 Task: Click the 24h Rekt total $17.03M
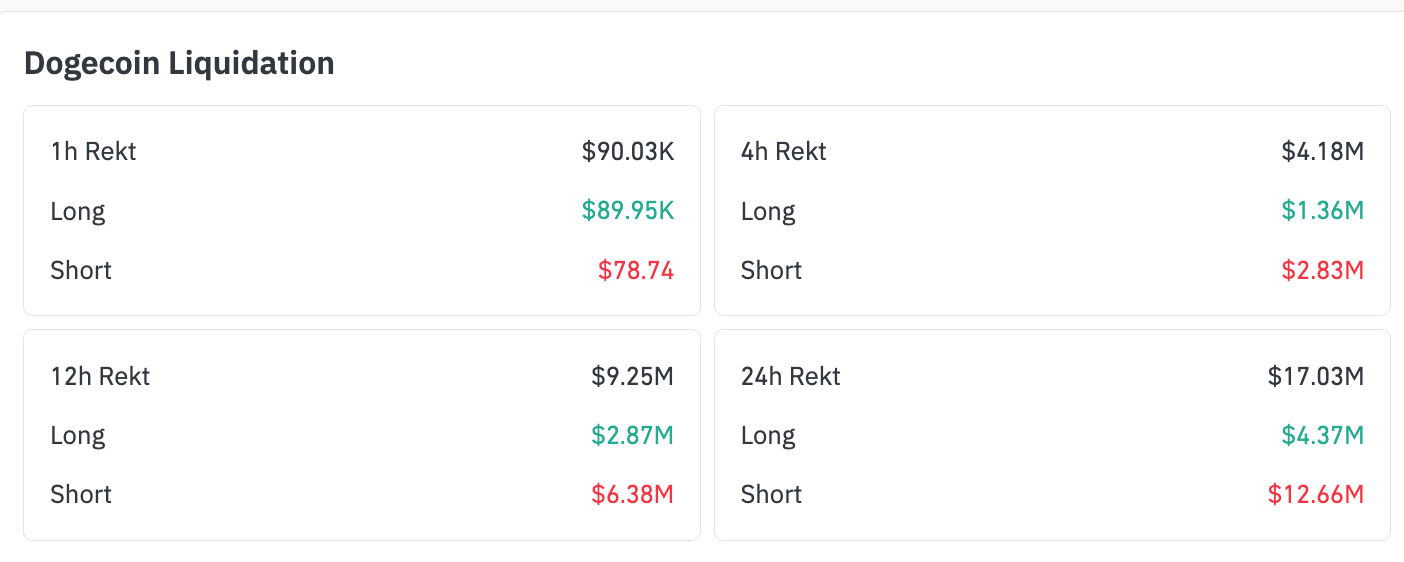pos(1316,377)
